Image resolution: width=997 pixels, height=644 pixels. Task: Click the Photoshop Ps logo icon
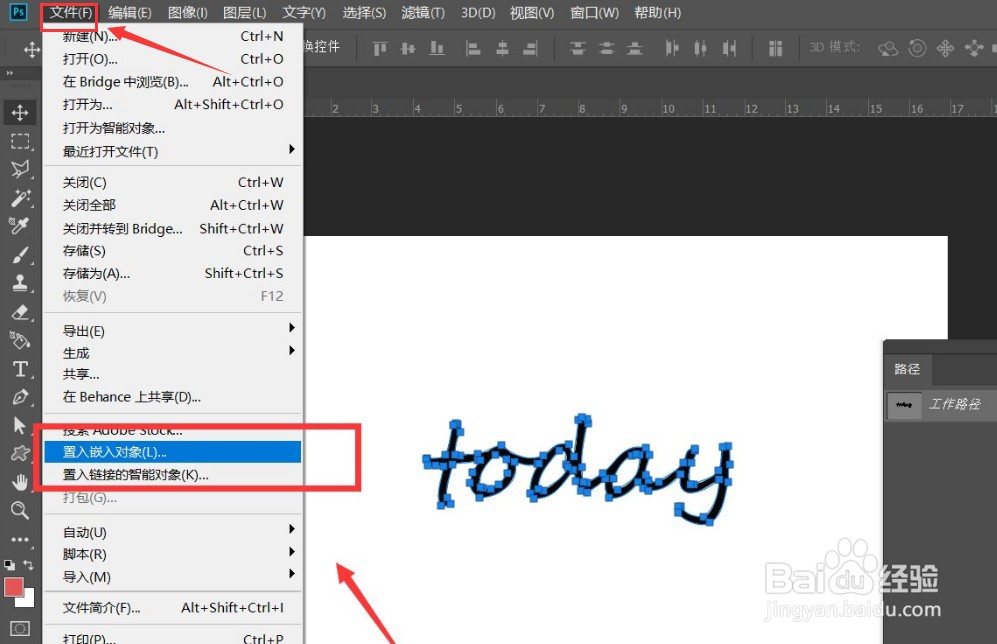tap(18, 11)
